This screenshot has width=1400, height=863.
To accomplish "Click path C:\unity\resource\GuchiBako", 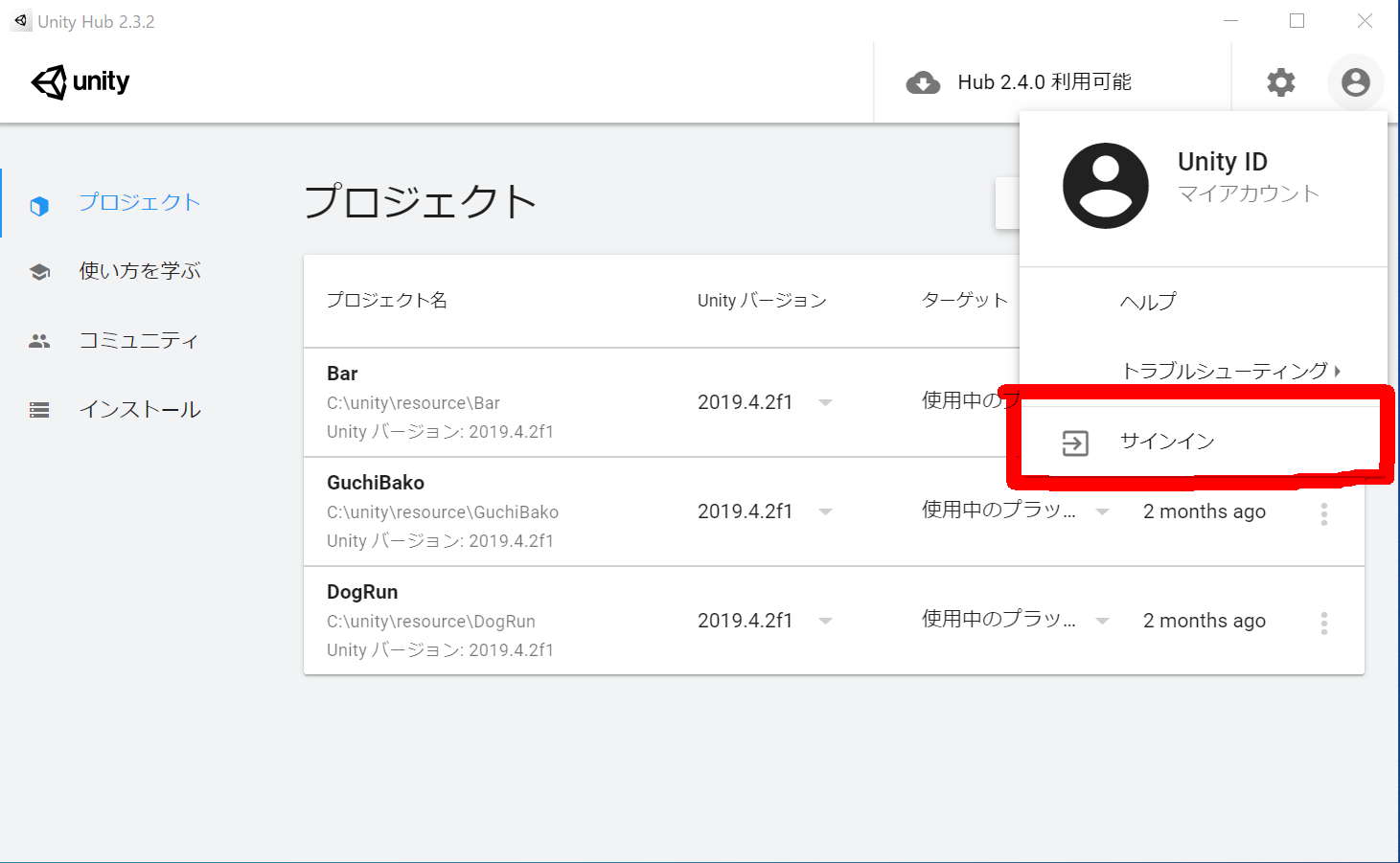I will coord(443,512).
